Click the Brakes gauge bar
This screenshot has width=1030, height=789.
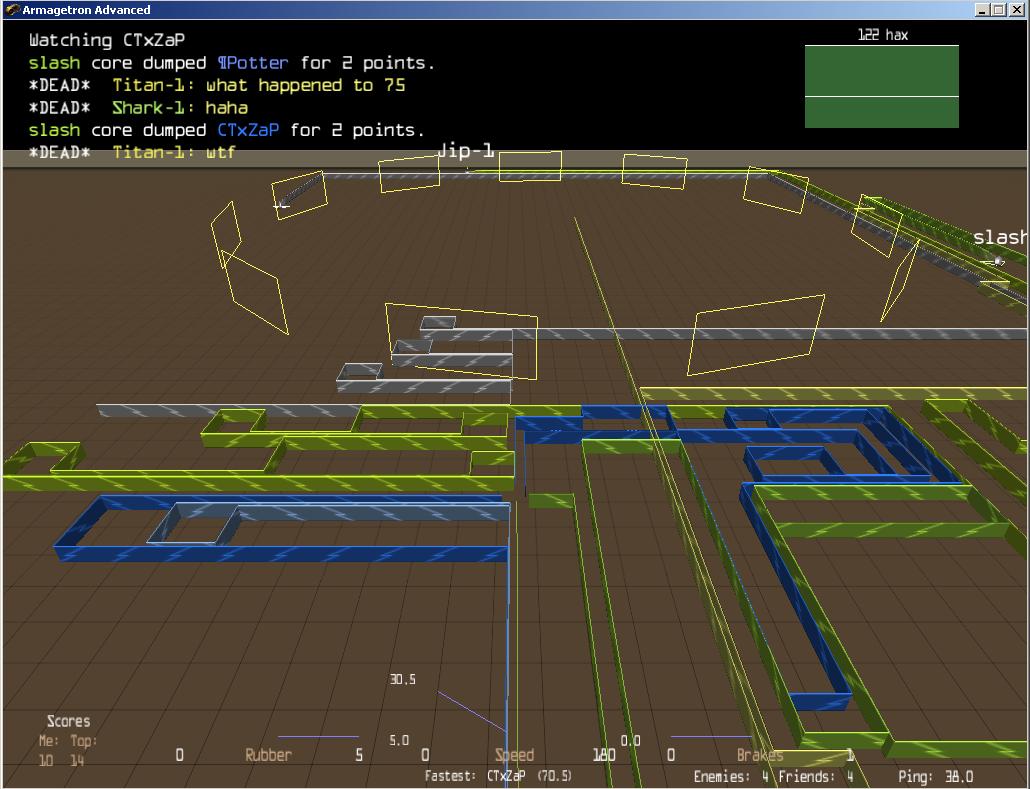click(710, 736)
